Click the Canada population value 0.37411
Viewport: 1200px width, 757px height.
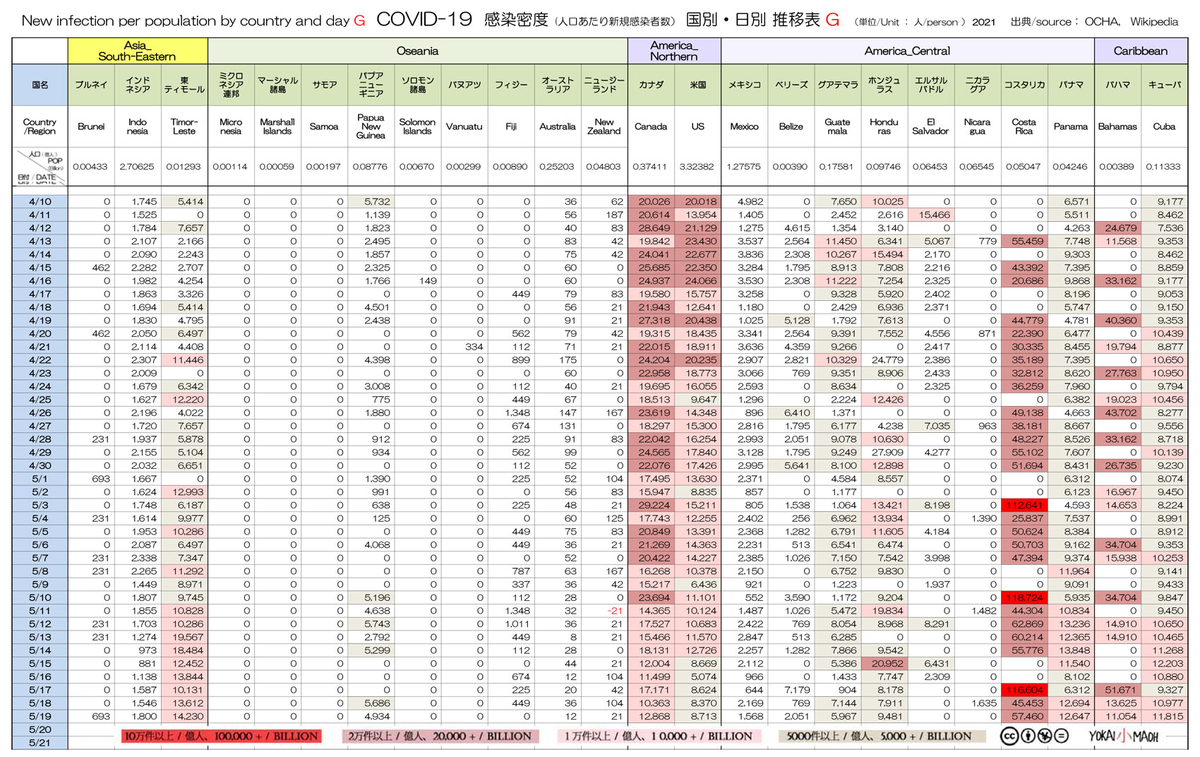[651, 166]
